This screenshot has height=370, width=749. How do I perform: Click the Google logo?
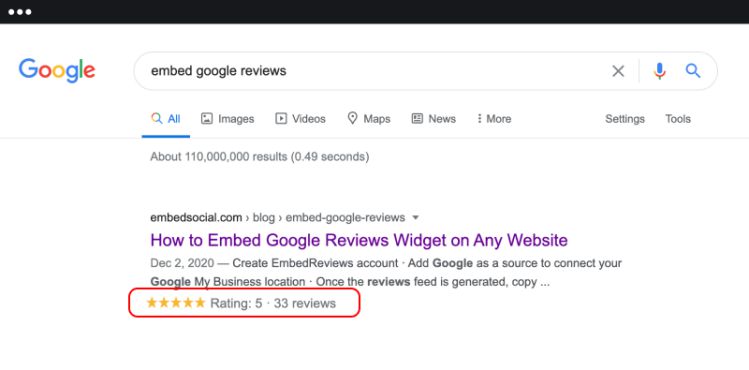pyautogui.click(x=57, y=71)
